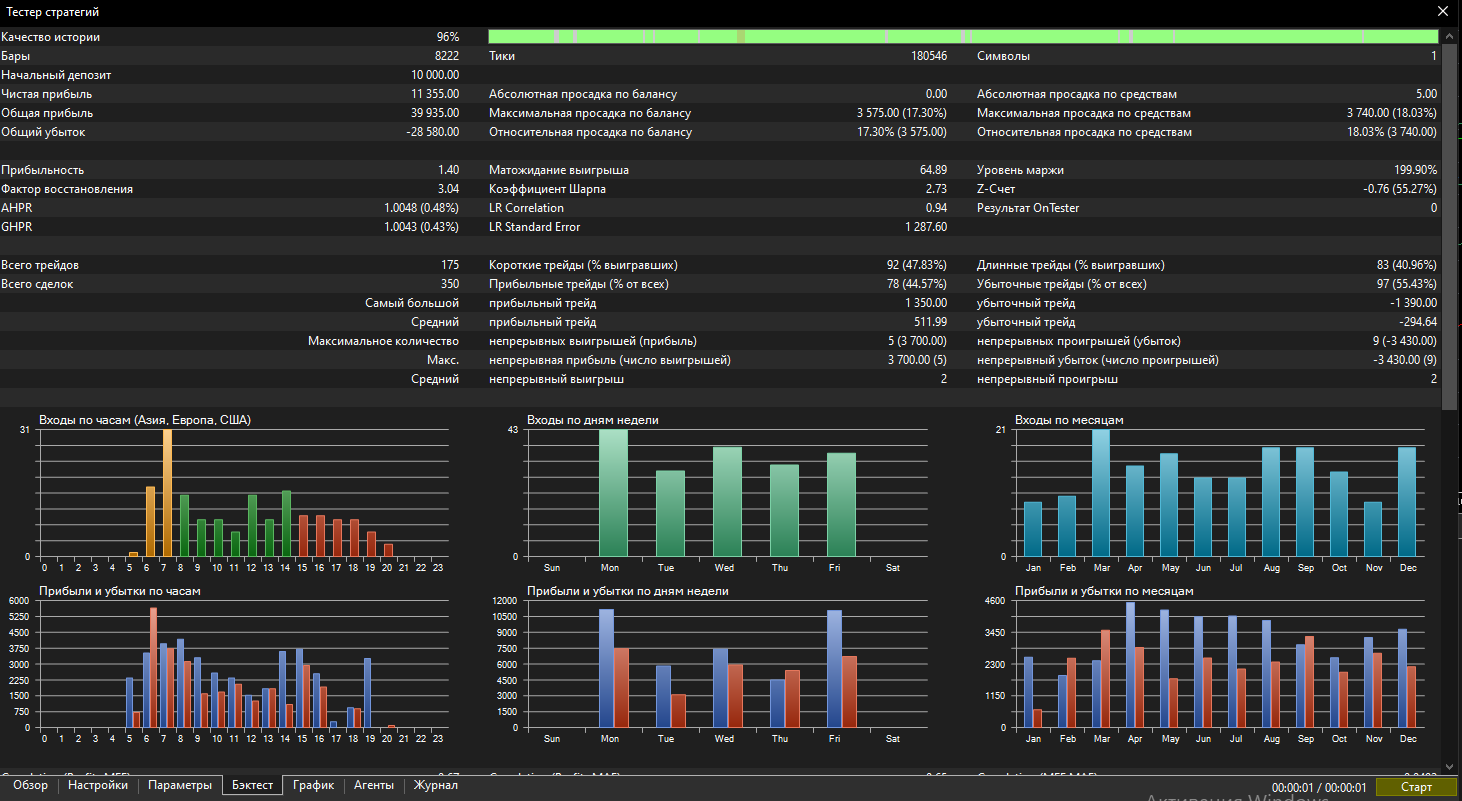The height and width of the screenshot is (801, 1462).
Task: Click the tallest hour-7 bar in hourly entries
Action: coord(167,493)
